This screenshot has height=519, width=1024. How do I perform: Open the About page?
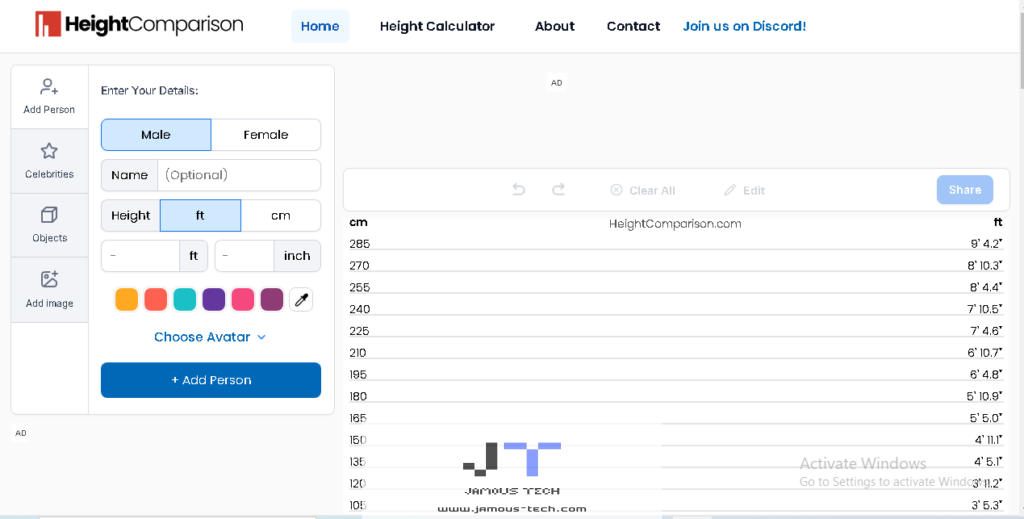(x=554, y=26)
